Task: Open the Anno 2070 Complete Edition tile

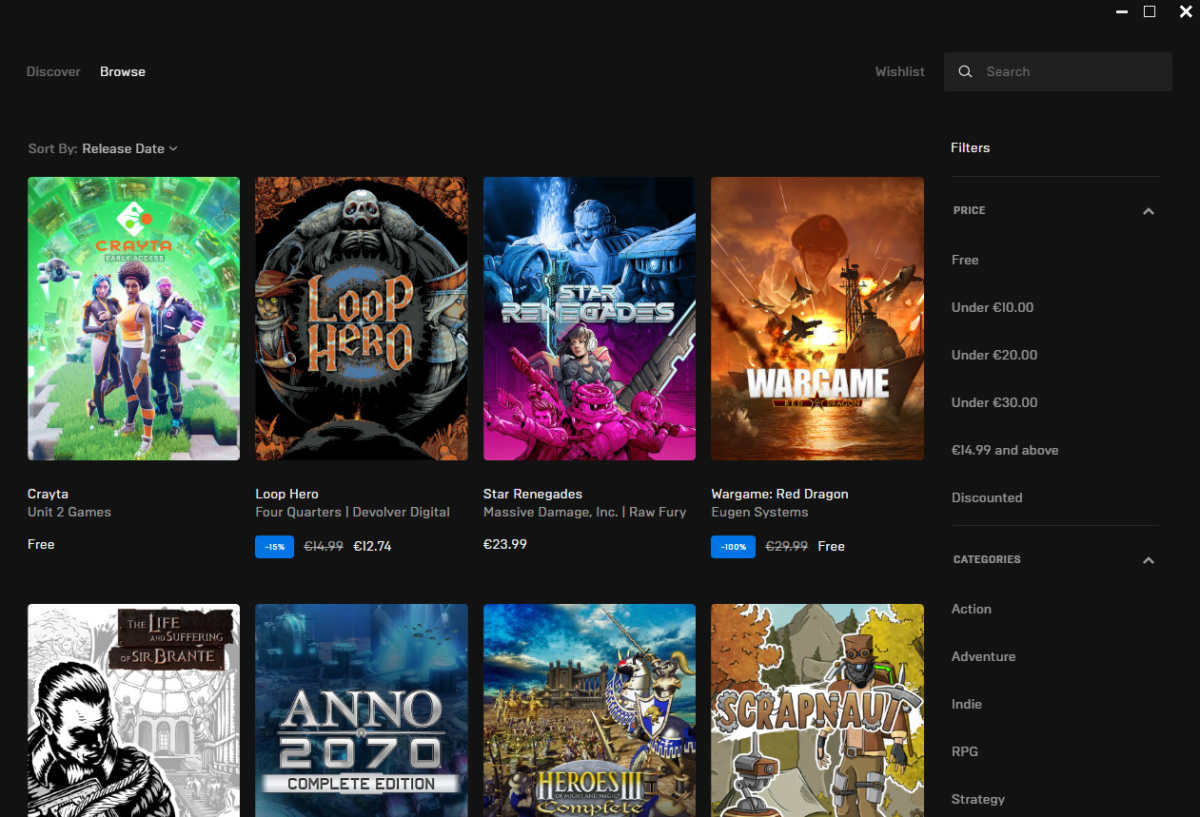Action: [x=361, y=710]
